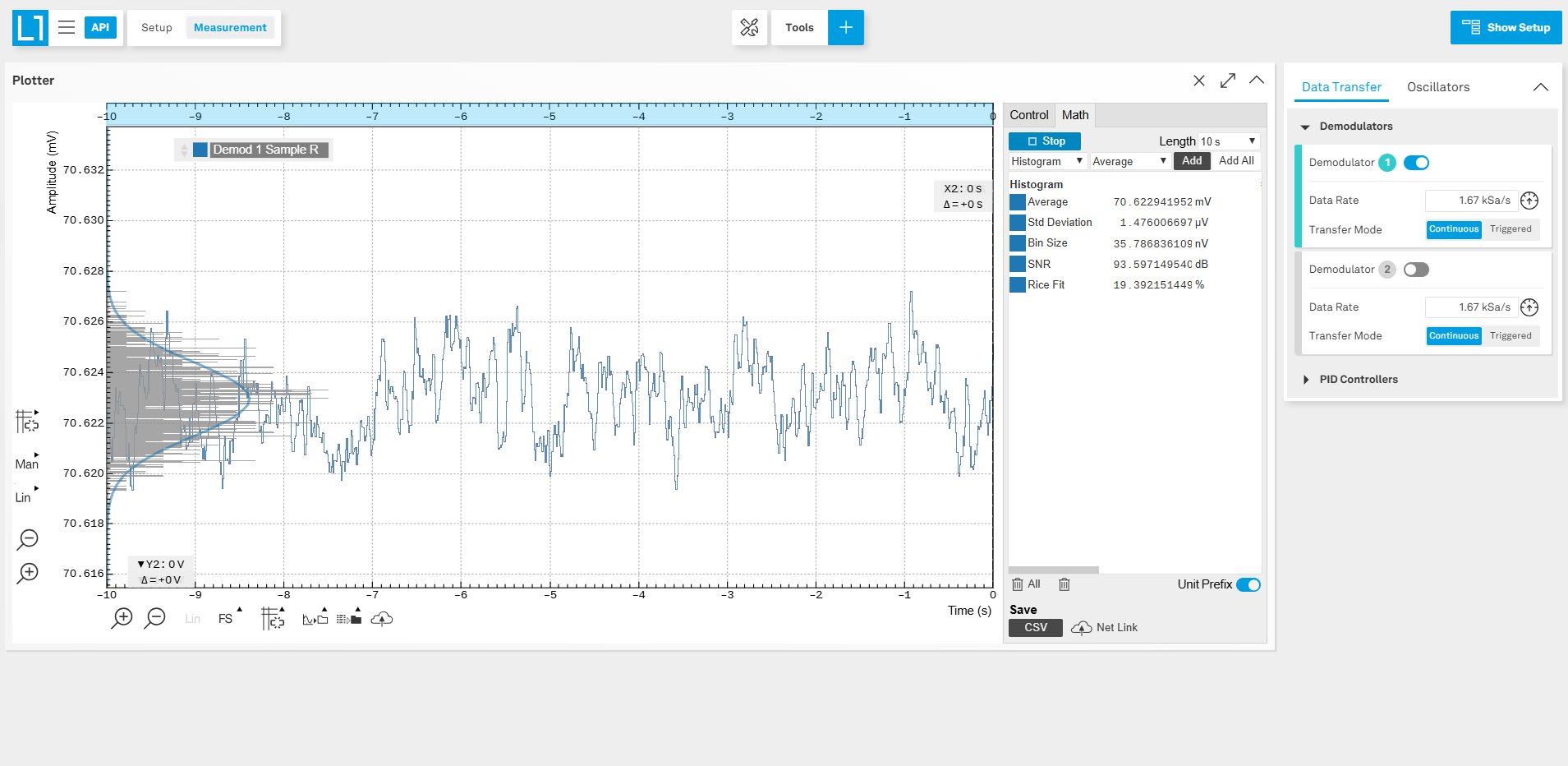Screen dimensions: 1568x766
Task: Expand the PID Controllers section
Action: pyautogui.click(x=1358, y=380)
